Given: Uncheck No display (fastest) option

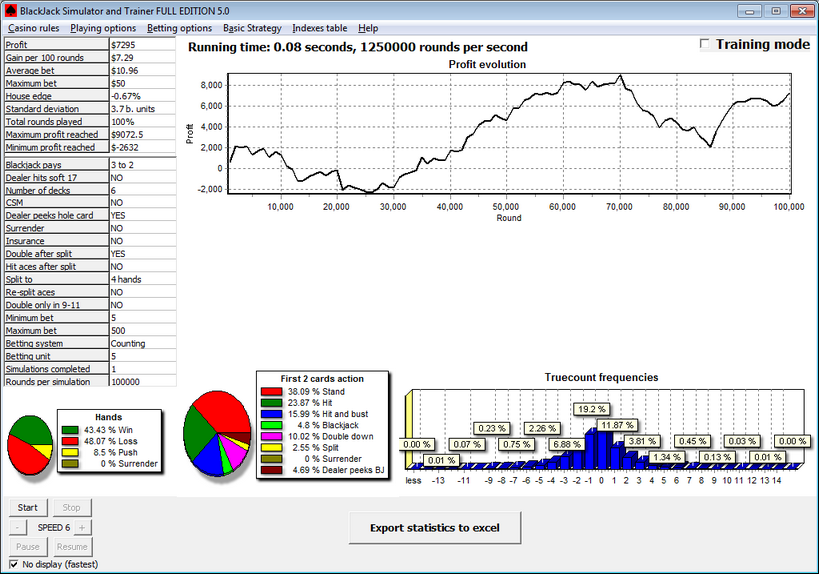Looking at the screenshot, I should (x=14, y=565).
